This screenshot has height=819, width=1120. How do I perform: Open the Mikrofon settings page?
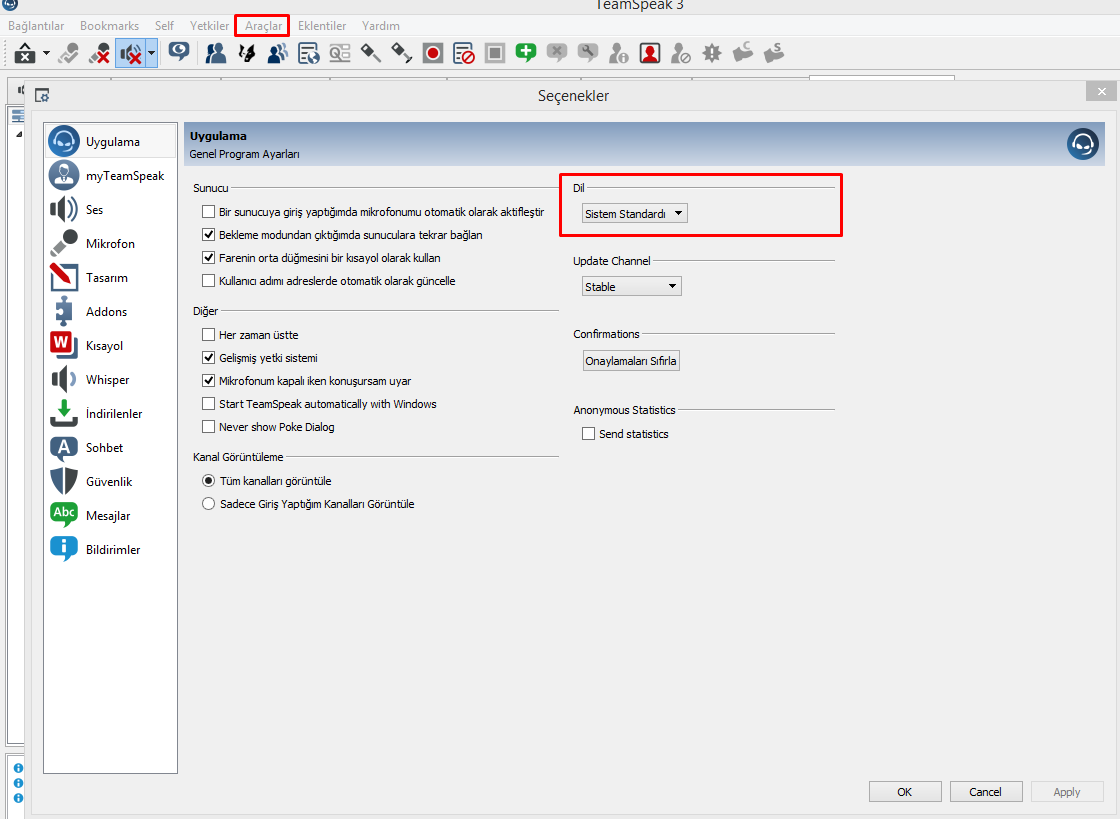click(x=111, y=243)
